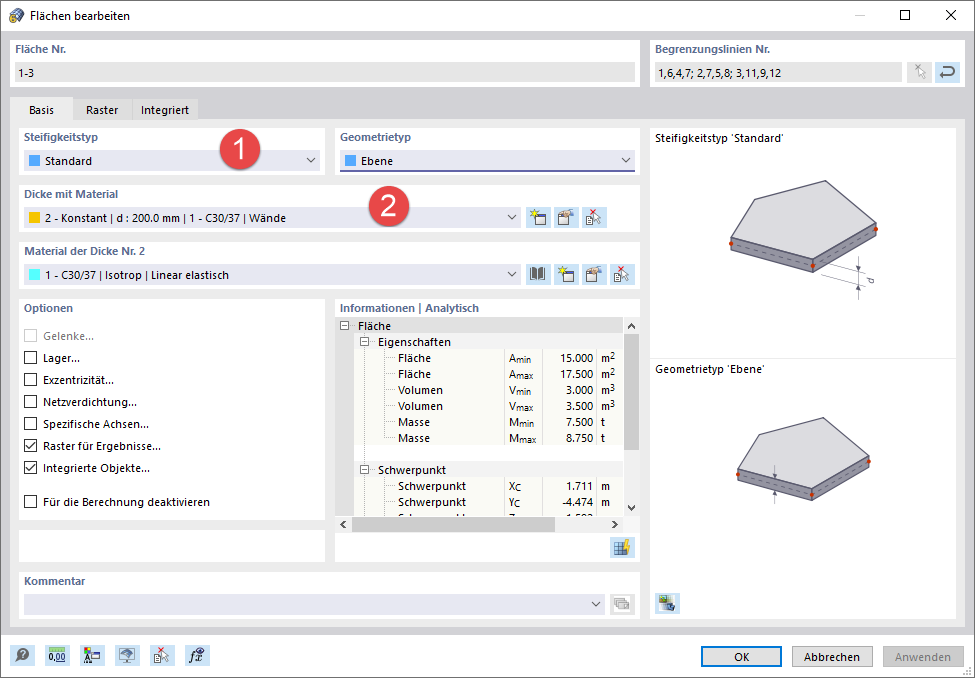The image size is (975, 678).
Task: Collapse the Fläche tree node
Action: (x=345, y=326)
